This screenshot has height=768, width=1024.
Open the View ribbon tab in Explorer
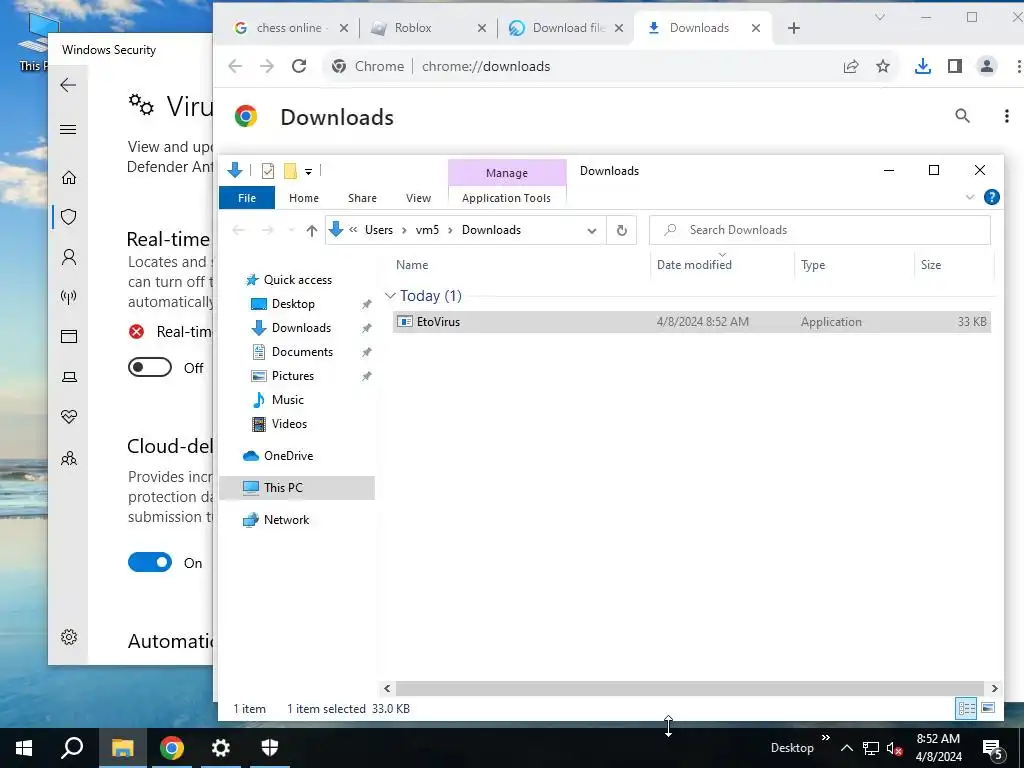(418, 198)
